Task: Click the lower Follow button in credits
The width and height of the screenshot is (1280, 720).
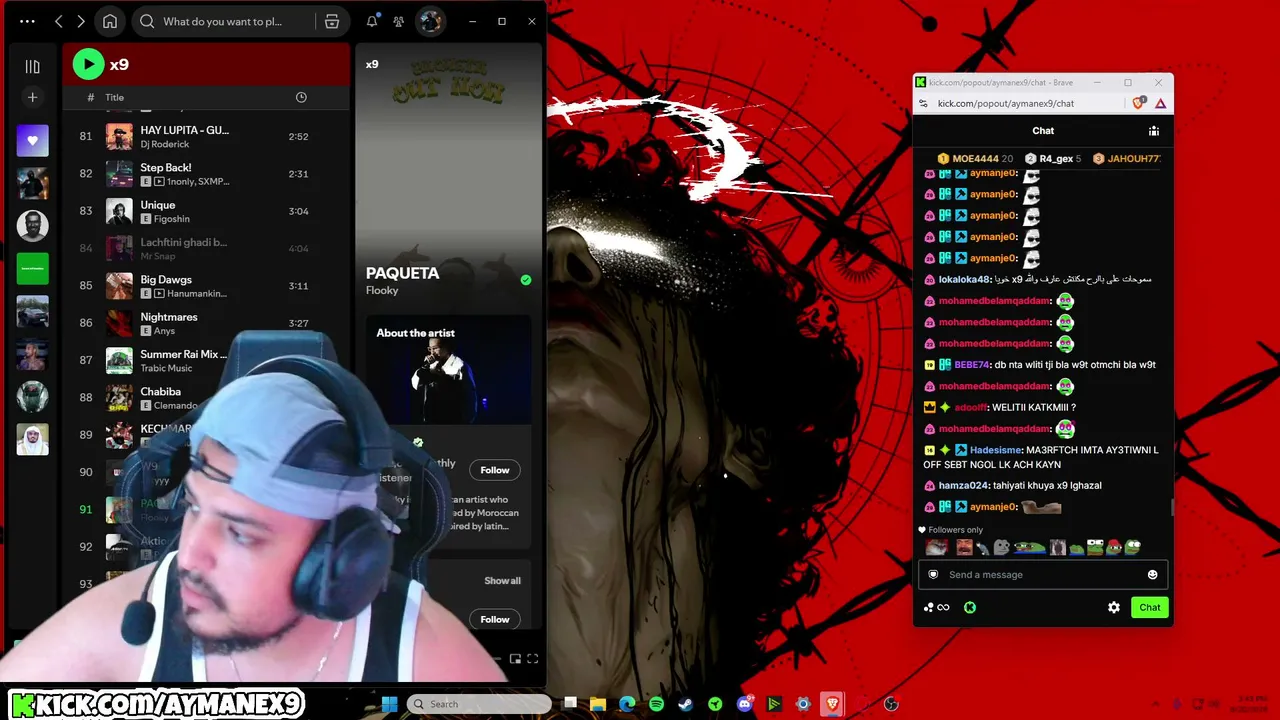Action: coord(495,619)
